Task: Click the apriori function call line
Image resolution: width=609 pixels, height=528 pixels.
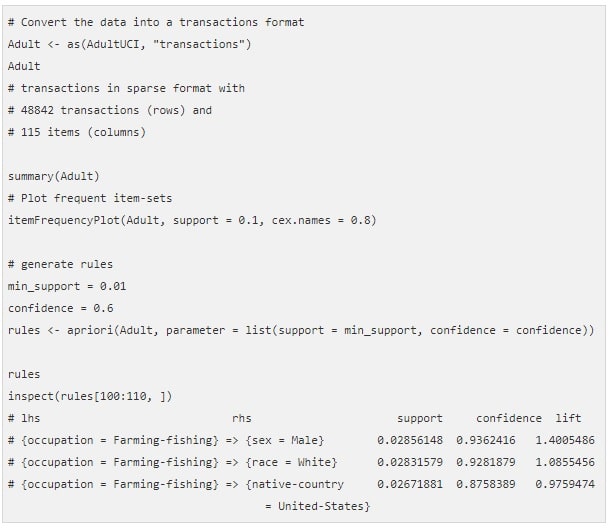Action: pos(301,330)
